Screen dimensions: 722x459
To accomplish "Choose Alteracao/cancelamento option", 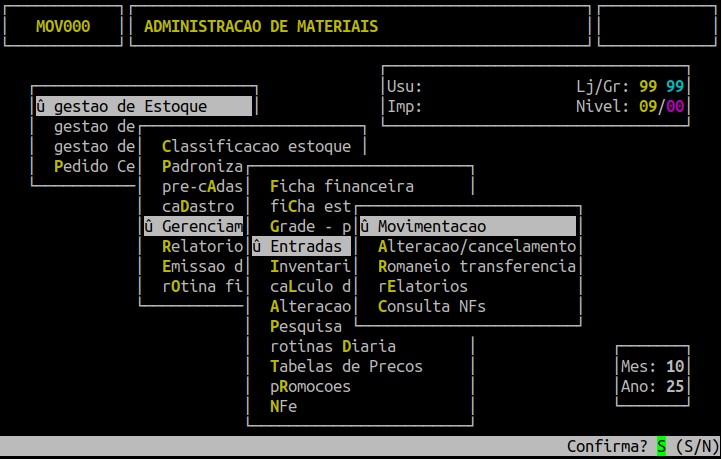I will 476,246.
